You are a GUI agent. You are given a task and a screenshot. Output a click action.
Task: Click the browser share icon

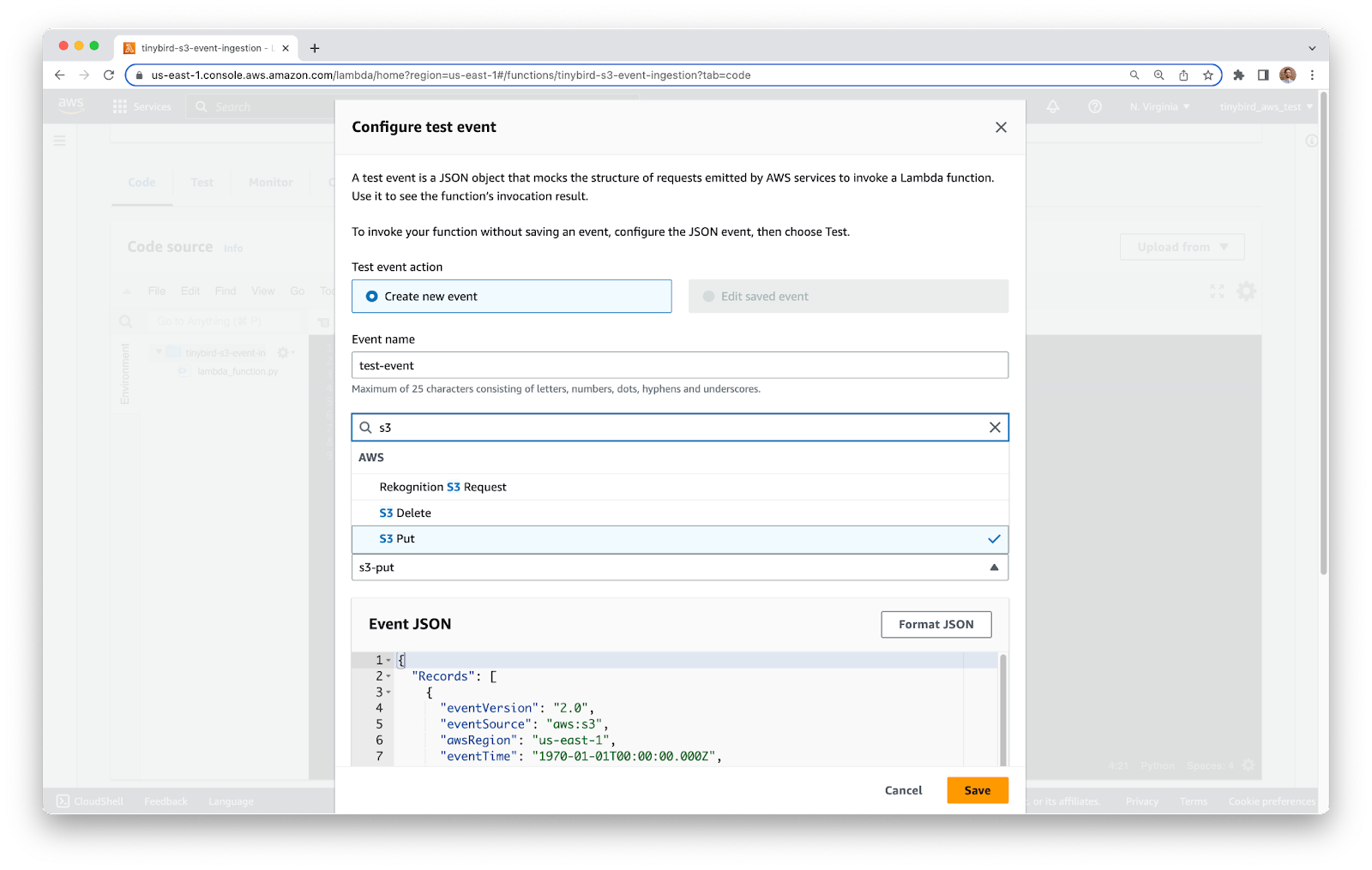[1183, 75]
